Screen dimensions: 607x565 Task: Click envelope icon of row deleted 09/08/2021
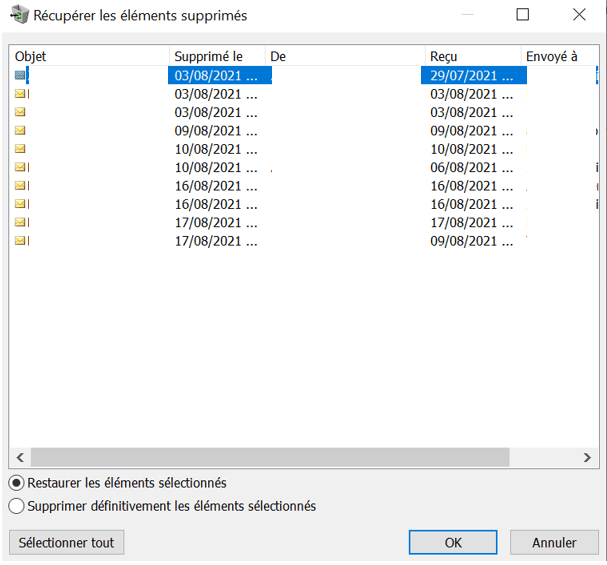pyautogui.click(x=20, y=130)
